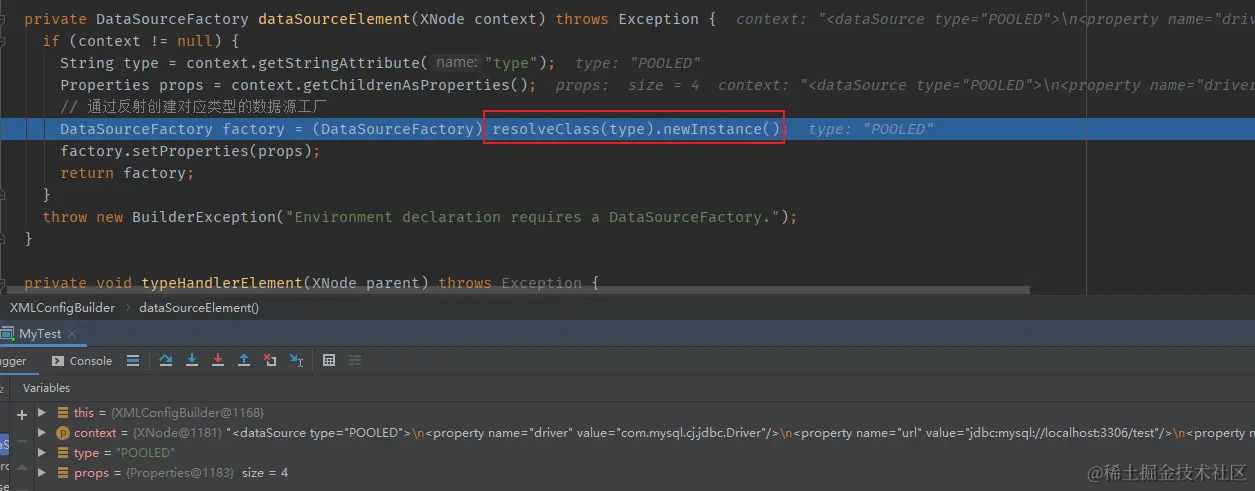Expand the context variable node

click(42, 433)
